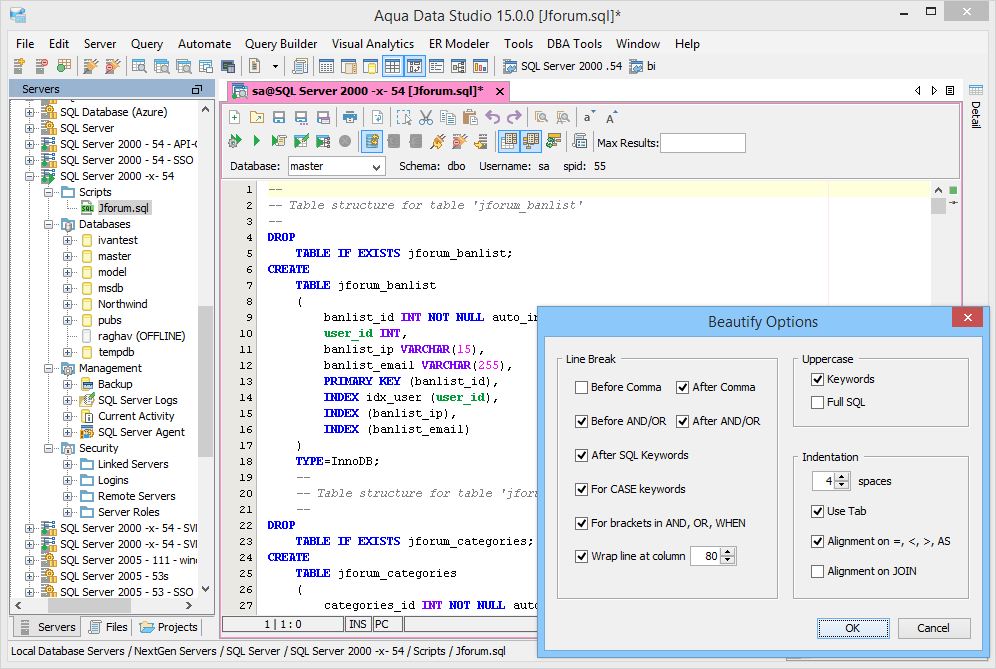Click the gray Stop execution circle icon

[345, 141]
